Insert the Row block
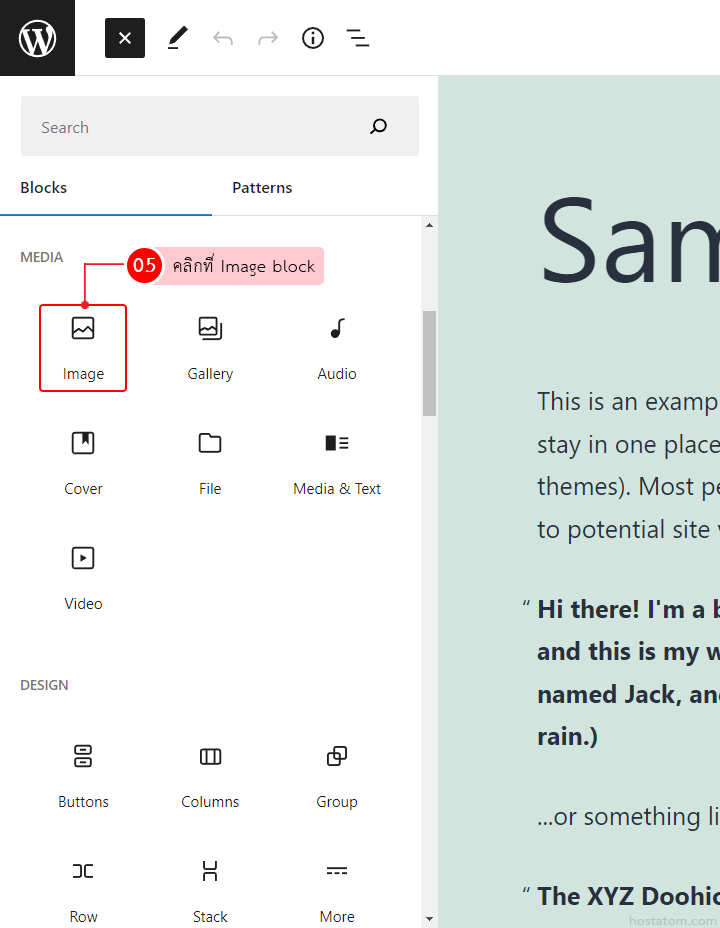Screen dimensions: 720x928 point(83,888)
